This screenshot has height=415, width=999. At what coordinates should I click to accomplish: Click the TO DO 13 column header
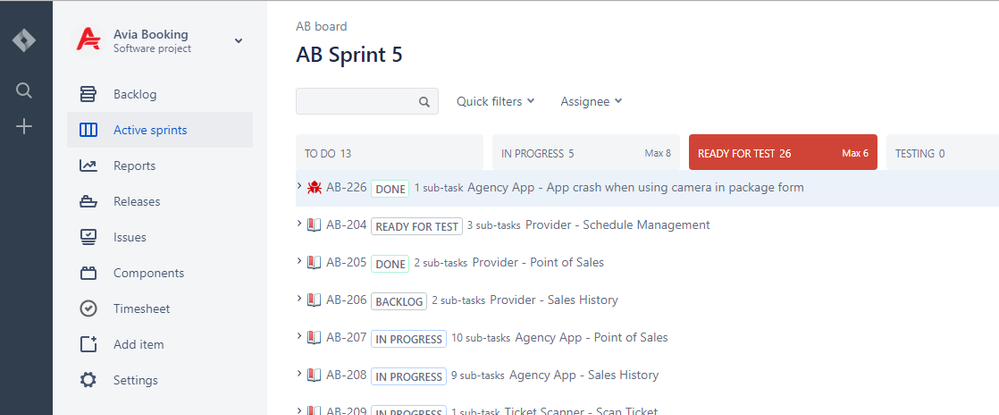click(389, 152)
